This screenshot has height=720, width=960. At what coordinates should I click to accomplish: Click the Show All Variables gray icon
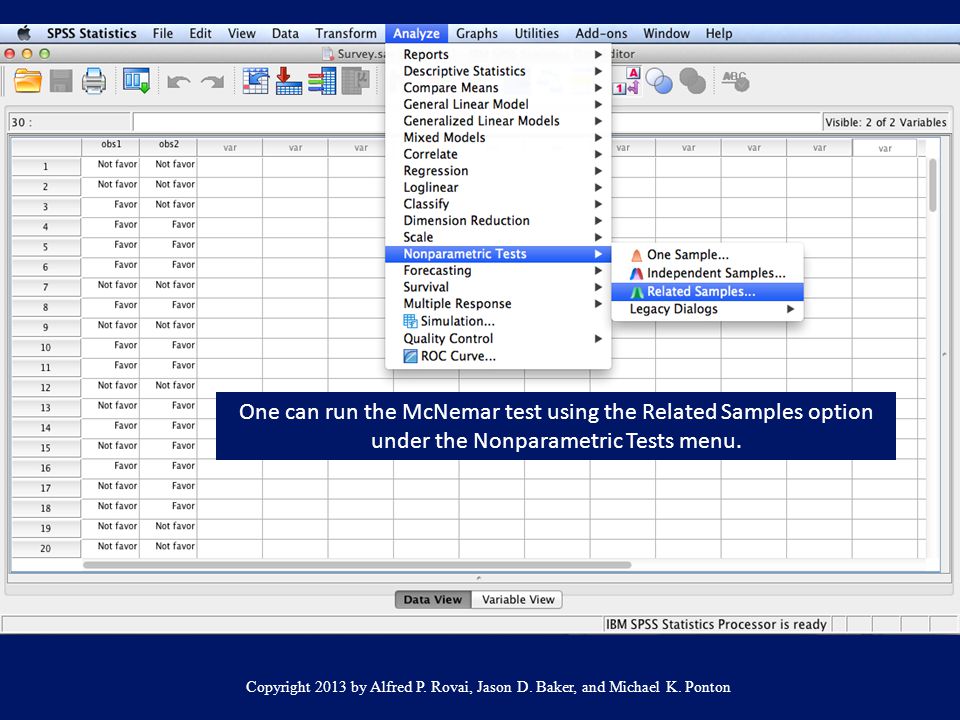pyautogui.click(x=692, y=81)
